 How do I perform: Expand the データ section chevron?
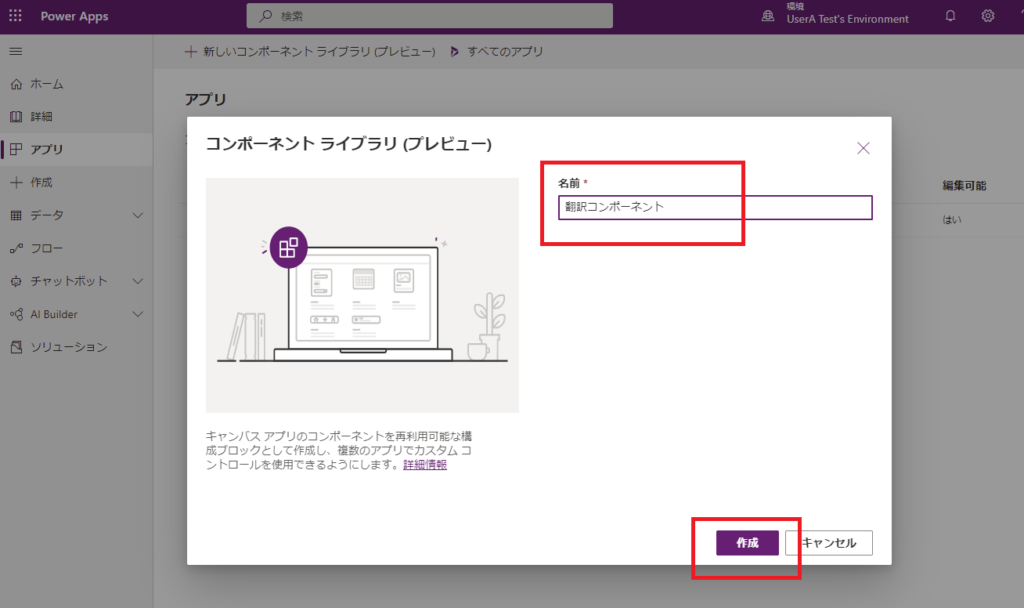click(x=138, y=216)
